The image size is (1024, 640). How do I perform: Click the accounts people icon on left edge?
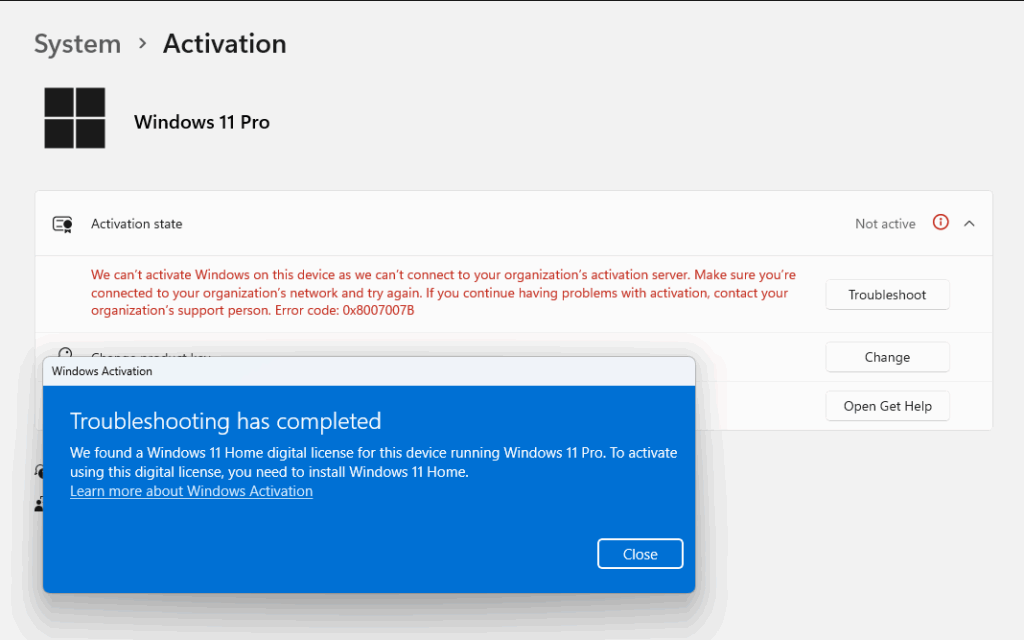click(37, 503)
